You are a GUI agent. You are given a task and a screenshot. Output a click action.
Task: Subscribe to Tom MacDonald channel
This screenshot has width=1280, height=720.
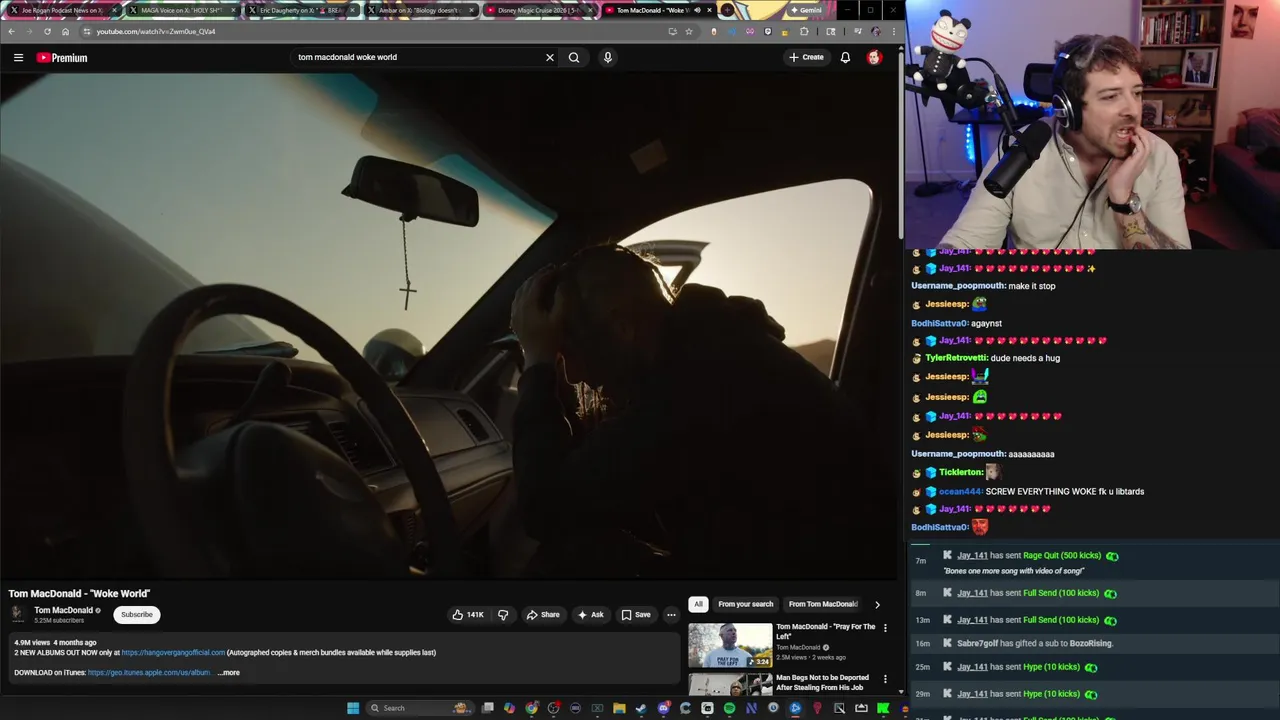pos(137,614)
